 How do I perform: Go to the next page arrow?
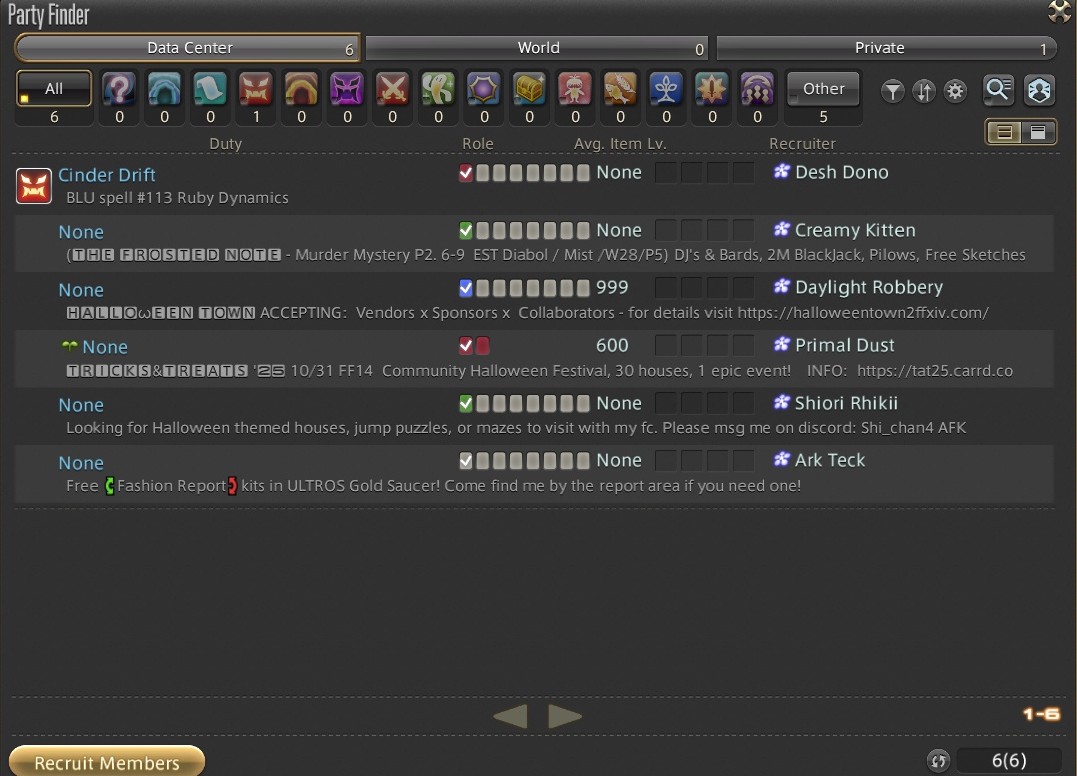pos(565,716)
